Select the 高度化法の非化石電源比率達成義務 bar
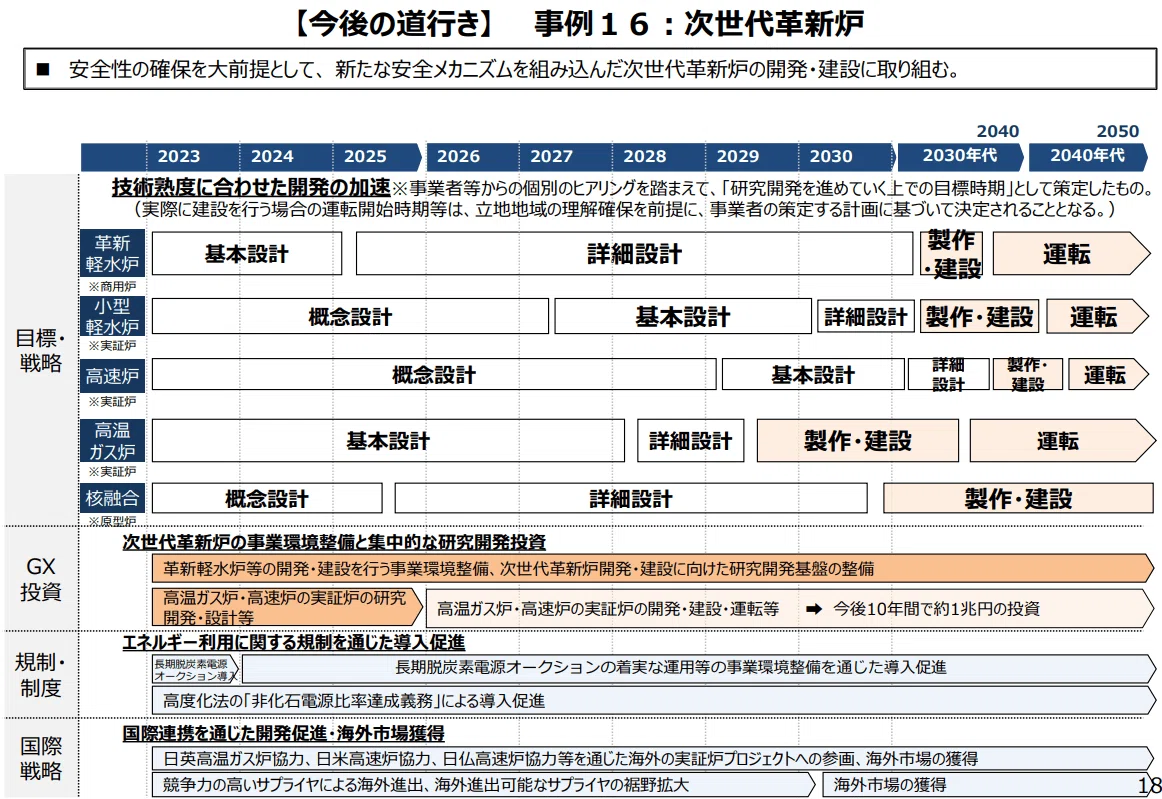 pos(653,700)
